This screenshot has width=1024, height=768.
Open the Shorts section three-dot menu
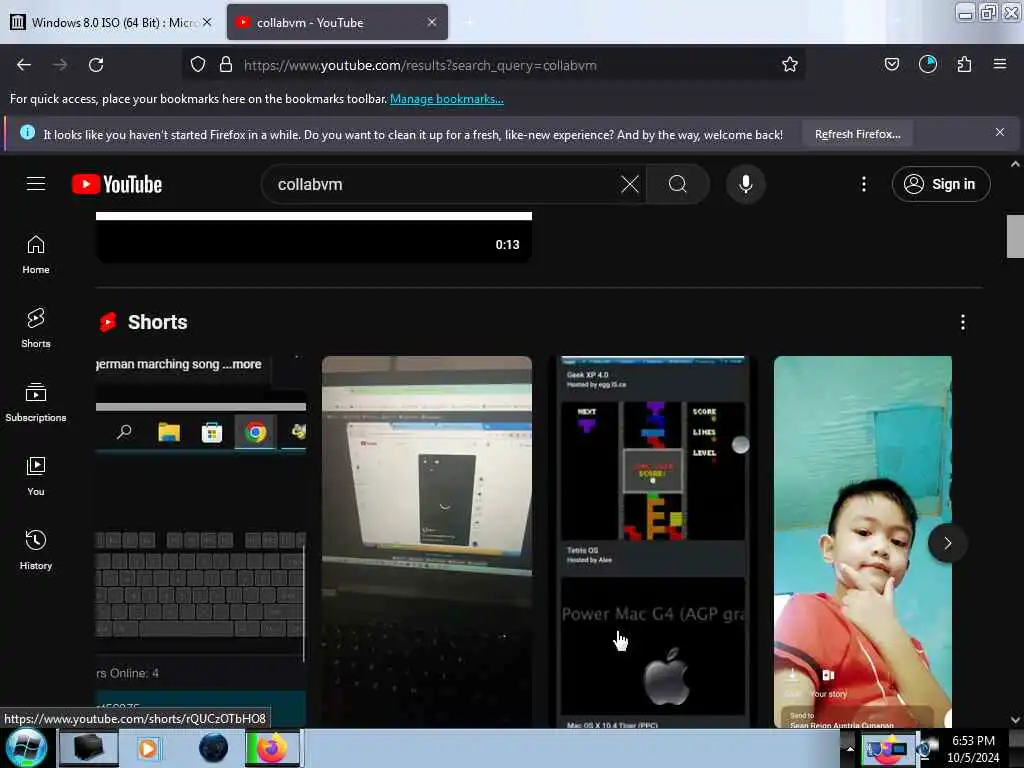(x=962, y=322)
